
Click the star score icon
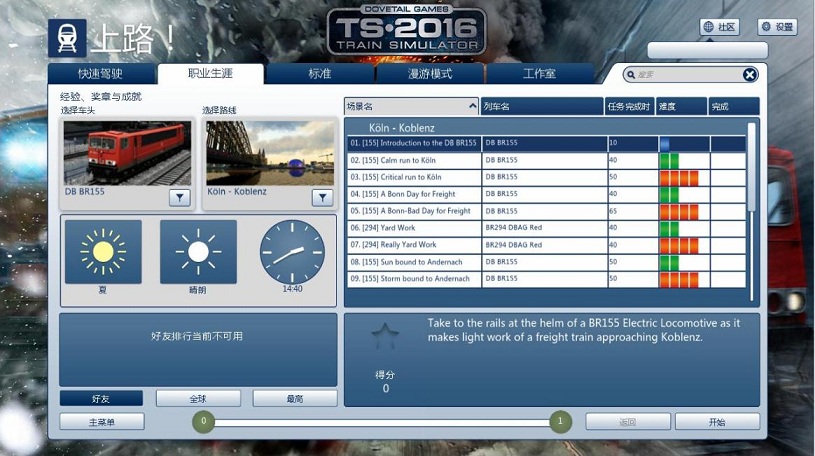click(385, 336)
